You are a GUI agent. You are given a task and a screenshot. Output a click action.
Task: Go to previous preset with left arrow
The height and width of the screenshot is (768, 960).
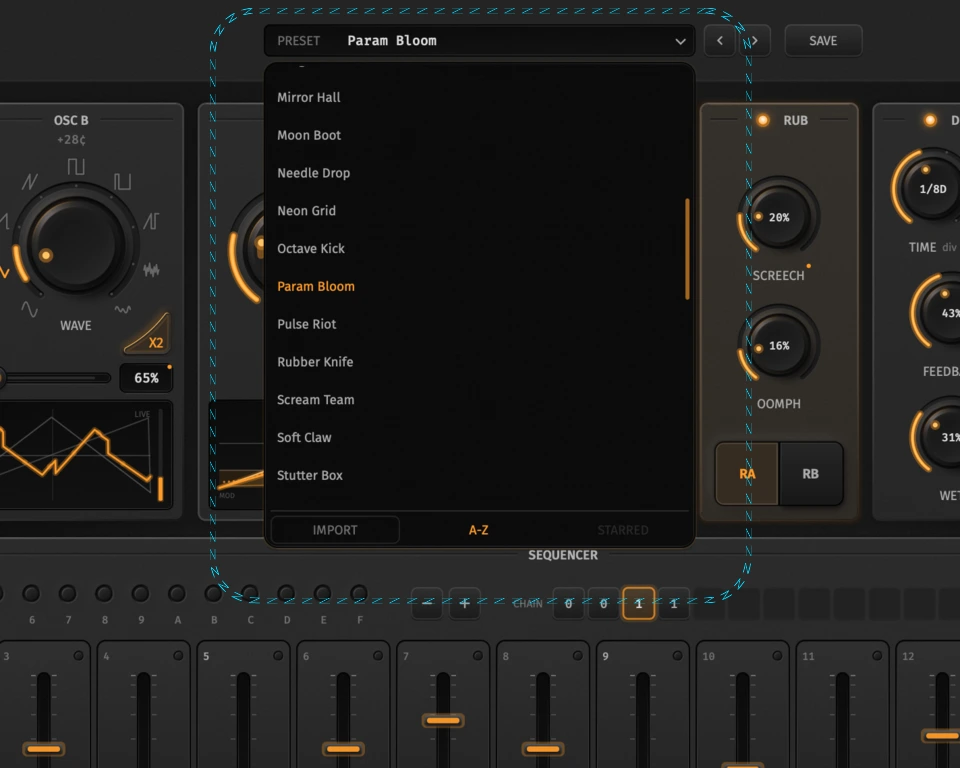(x=719, y=40)
